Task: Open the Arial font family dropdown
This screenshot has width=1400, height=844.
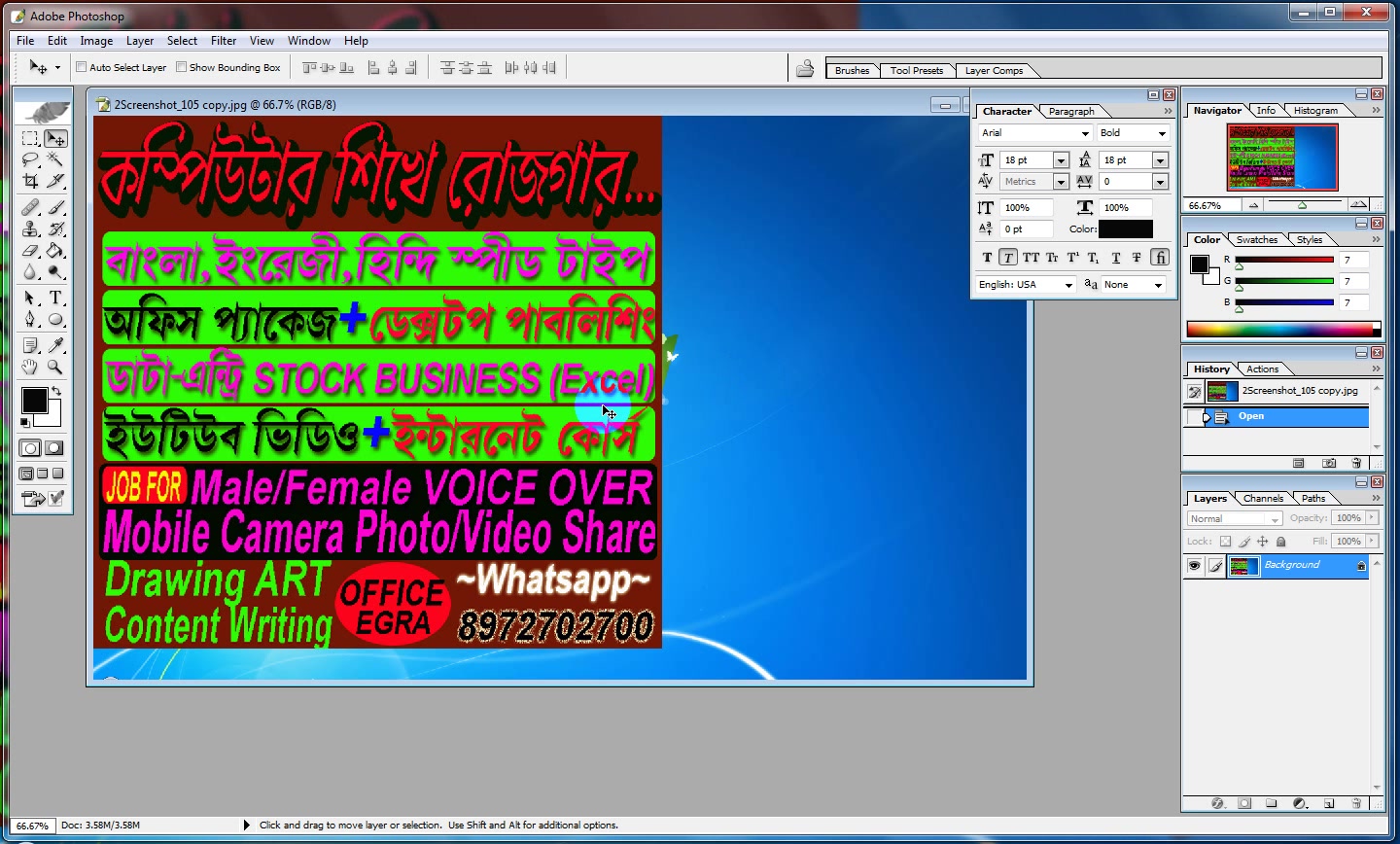Action: [1035, 133]
